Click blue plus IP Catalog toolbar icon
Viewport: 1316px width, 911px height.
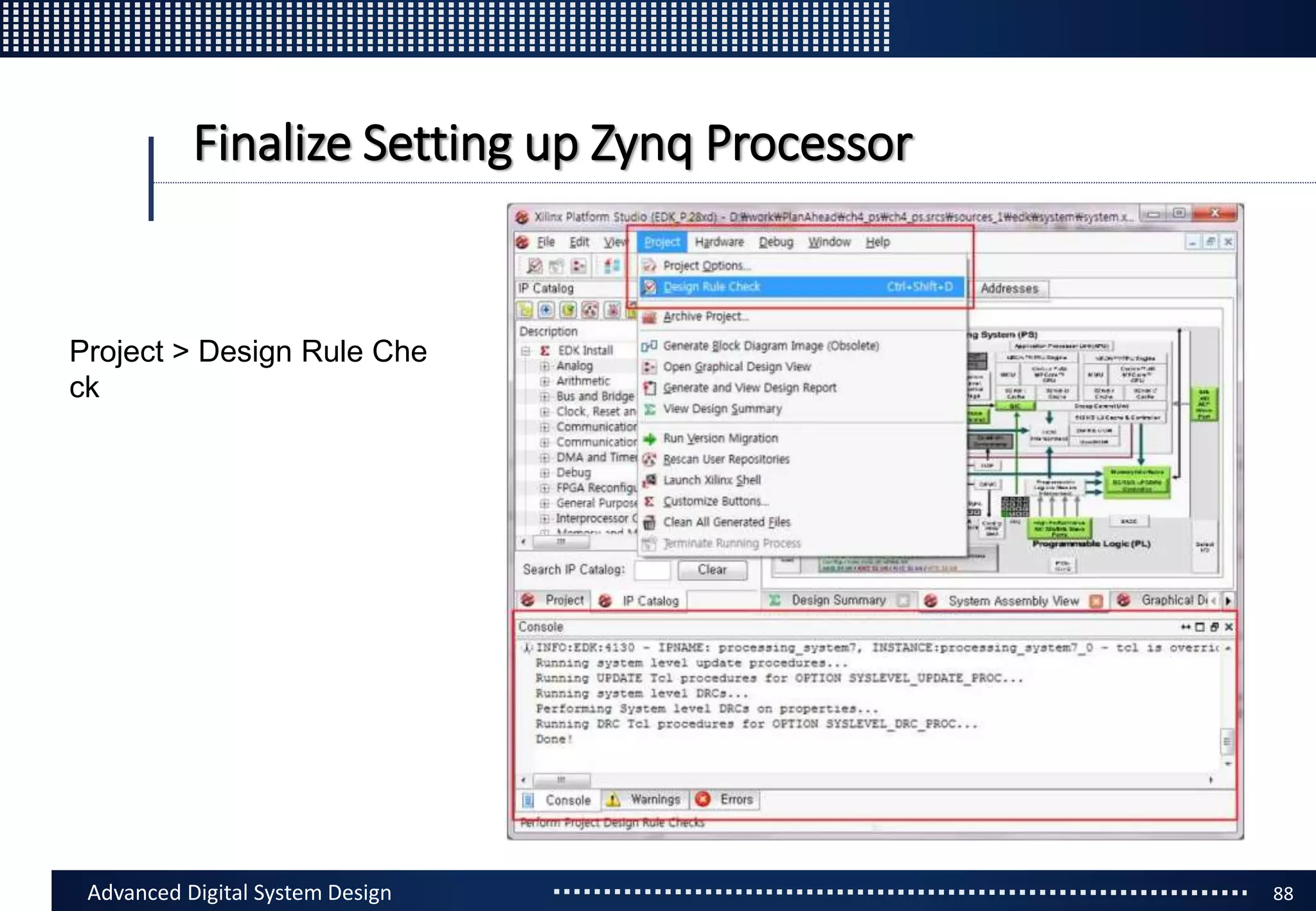546,310
